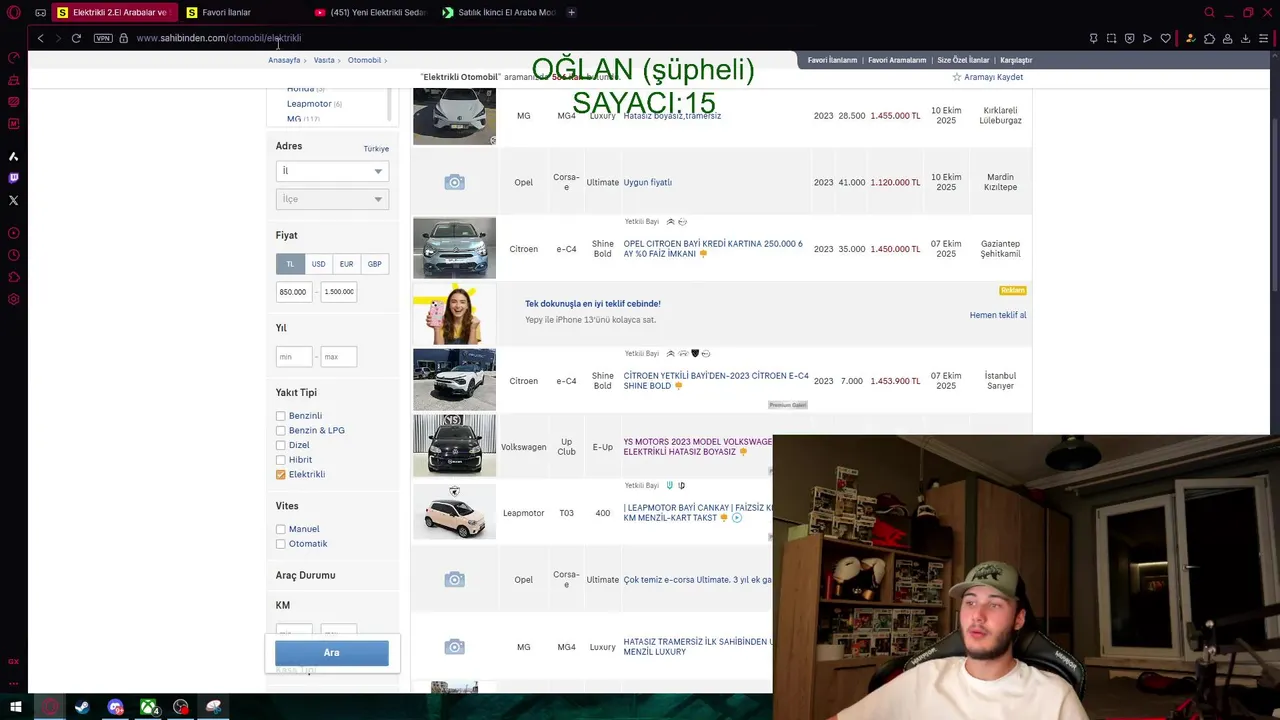Click the Aramayı Kaydet star icon
Screen dimensions: 1280x720
pos(957,77)
